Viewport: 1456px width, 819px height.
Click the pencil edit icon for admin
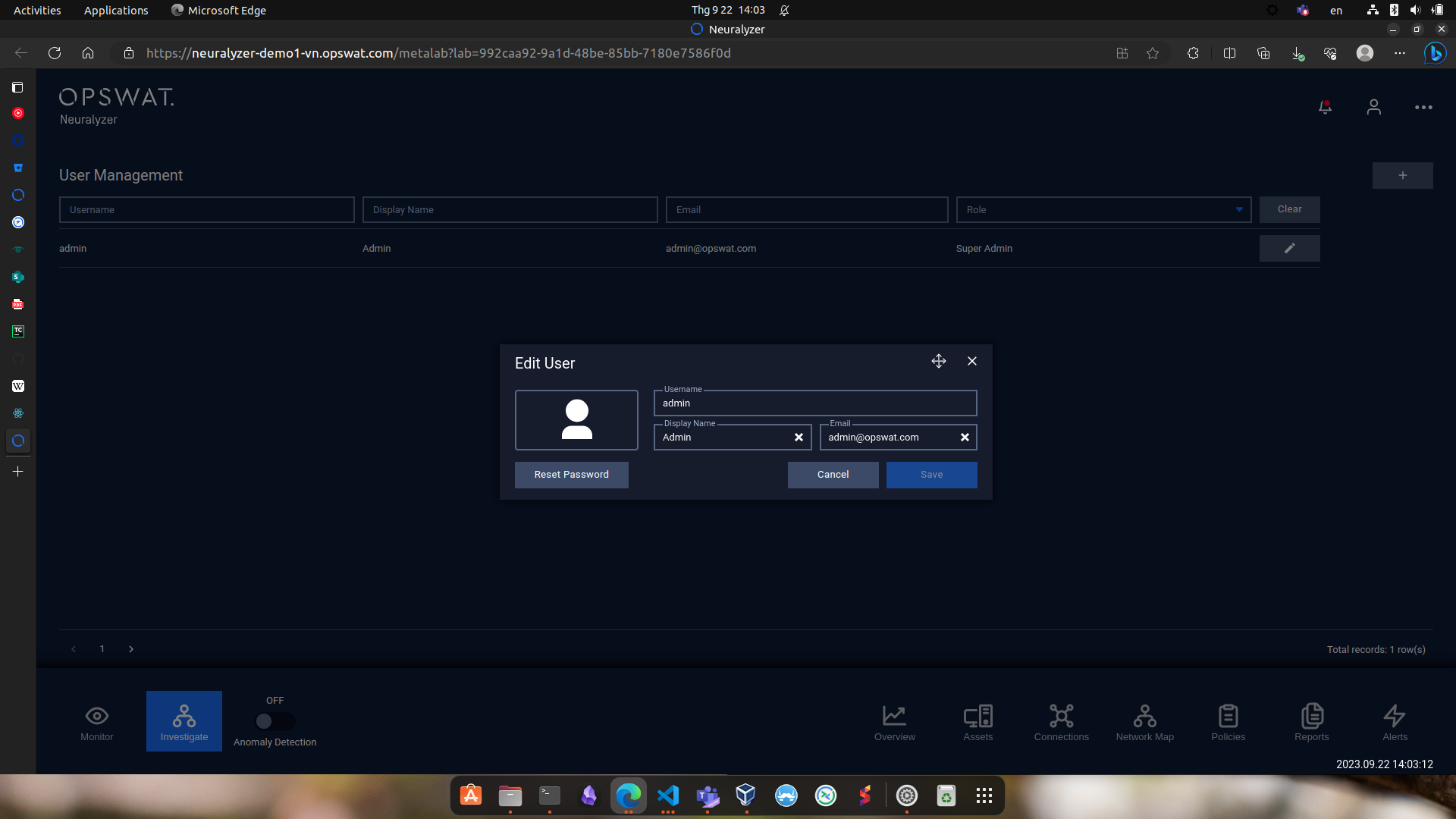(1290, 248)
